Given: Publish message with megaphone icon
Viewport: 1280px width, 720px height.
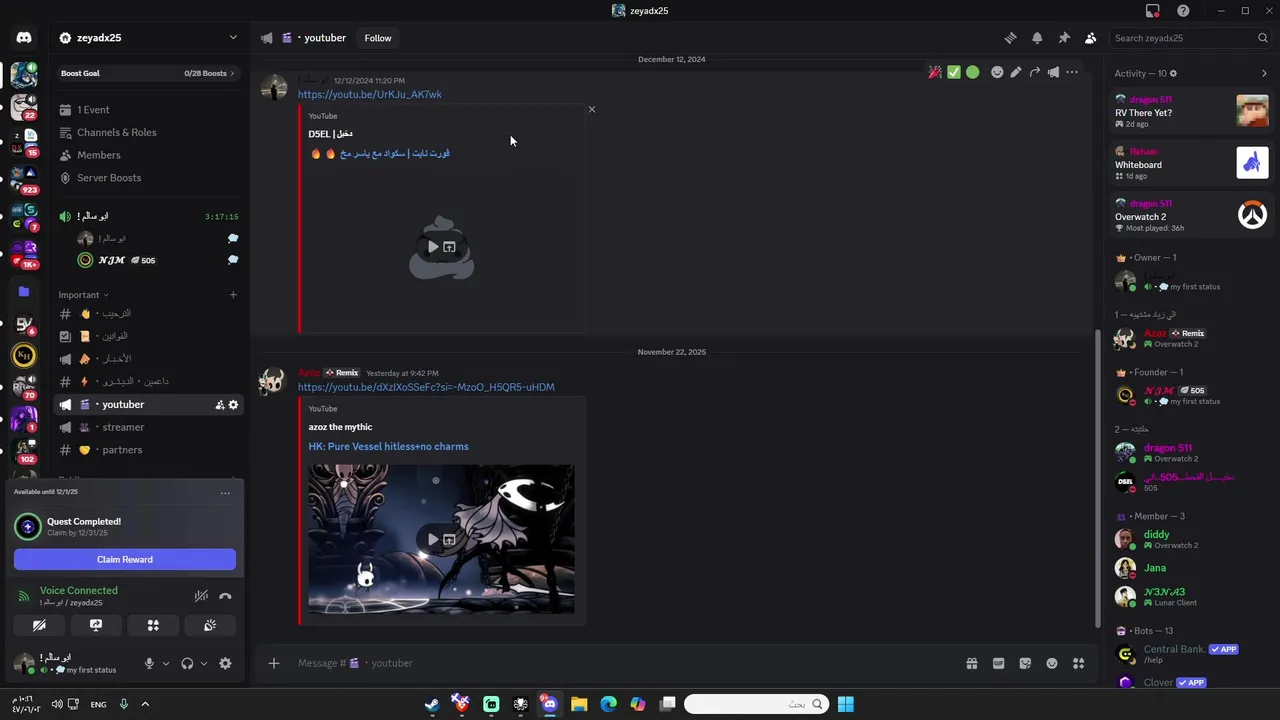Looking at the screenshot, I should [x=1053, y=72].
